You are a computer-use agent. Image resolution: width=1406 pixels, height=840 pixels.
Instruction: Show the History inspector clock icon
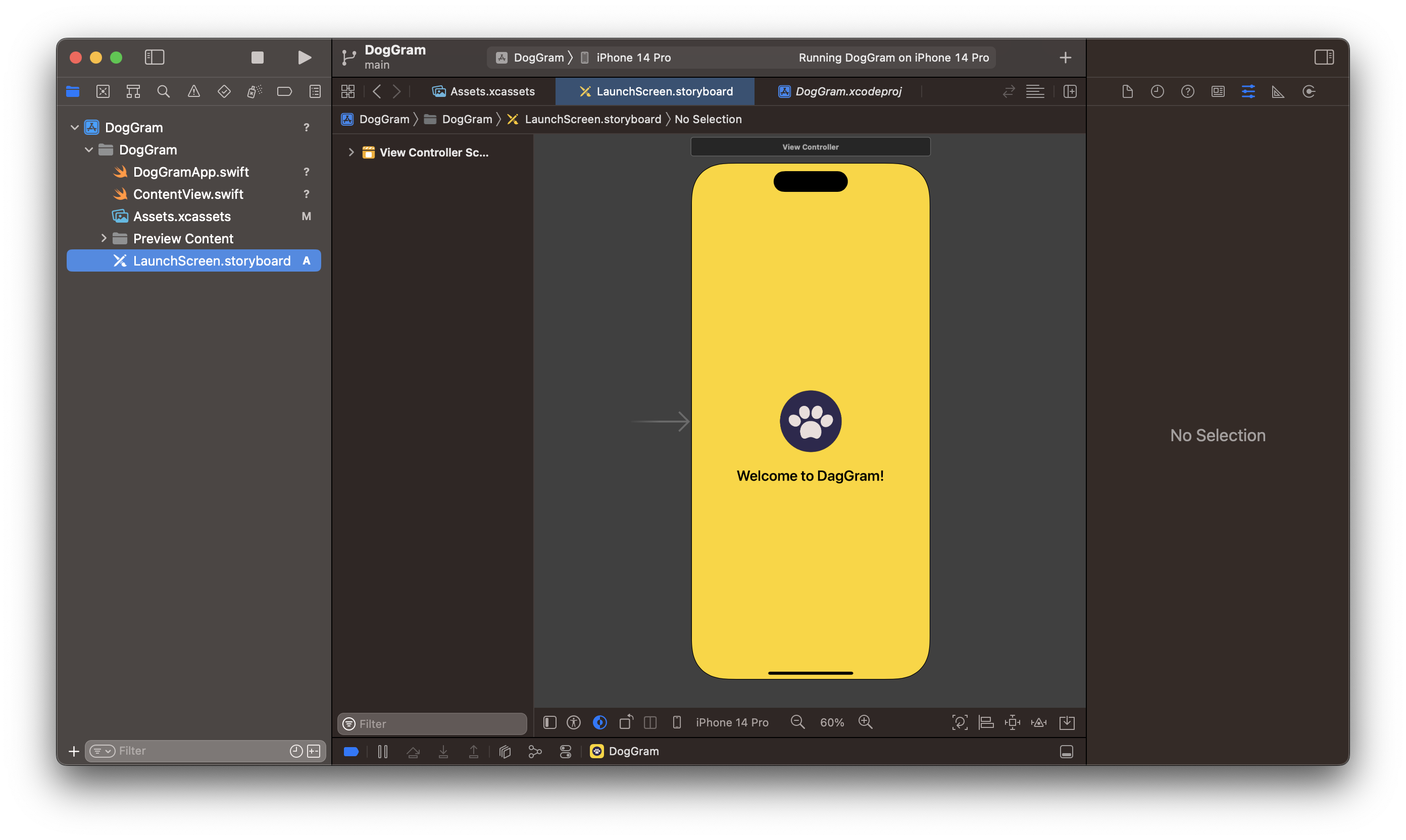pos(1158,91)
